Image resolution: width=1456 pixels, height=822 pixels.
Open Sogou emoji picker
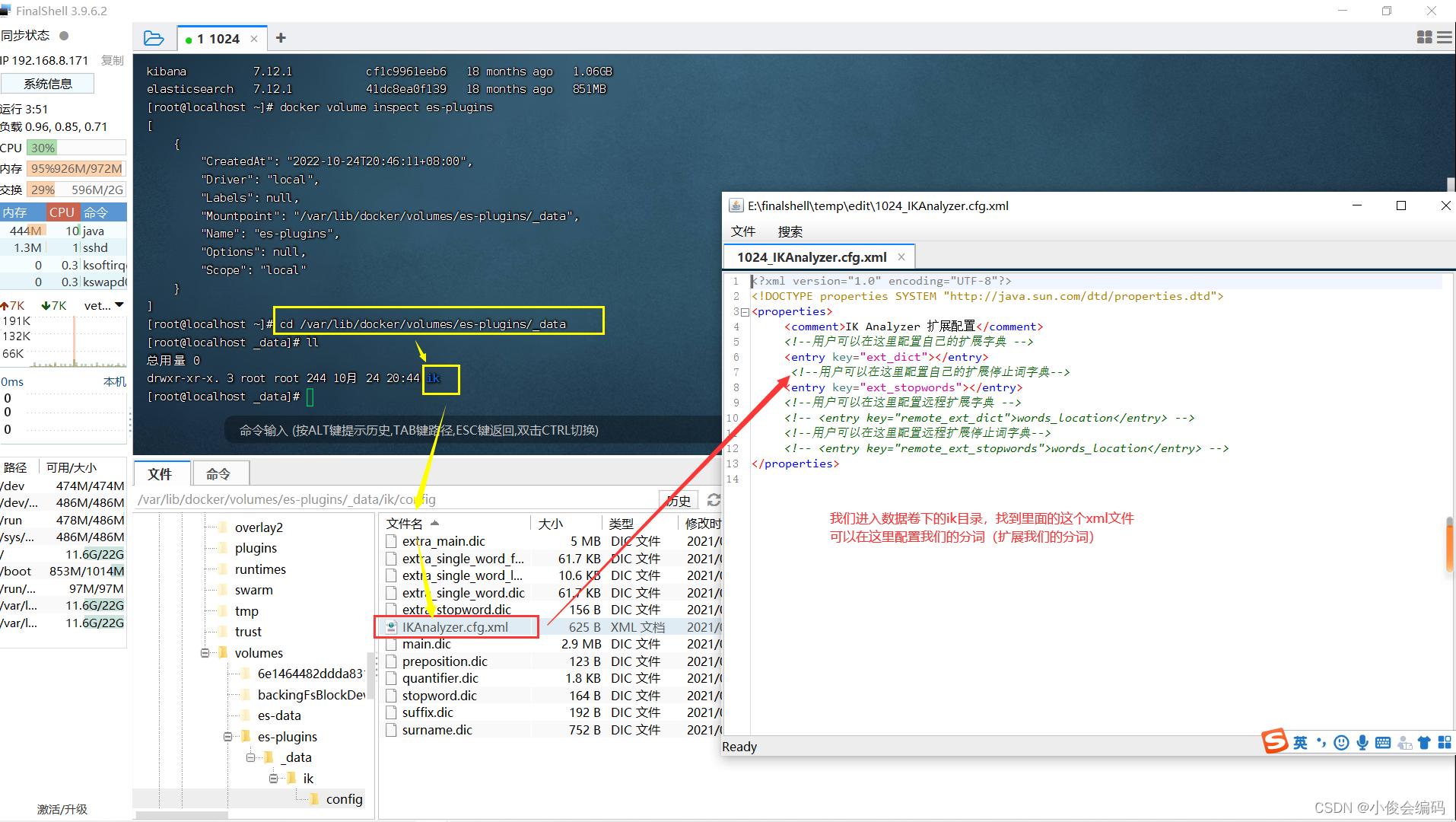click(1341, 742)
